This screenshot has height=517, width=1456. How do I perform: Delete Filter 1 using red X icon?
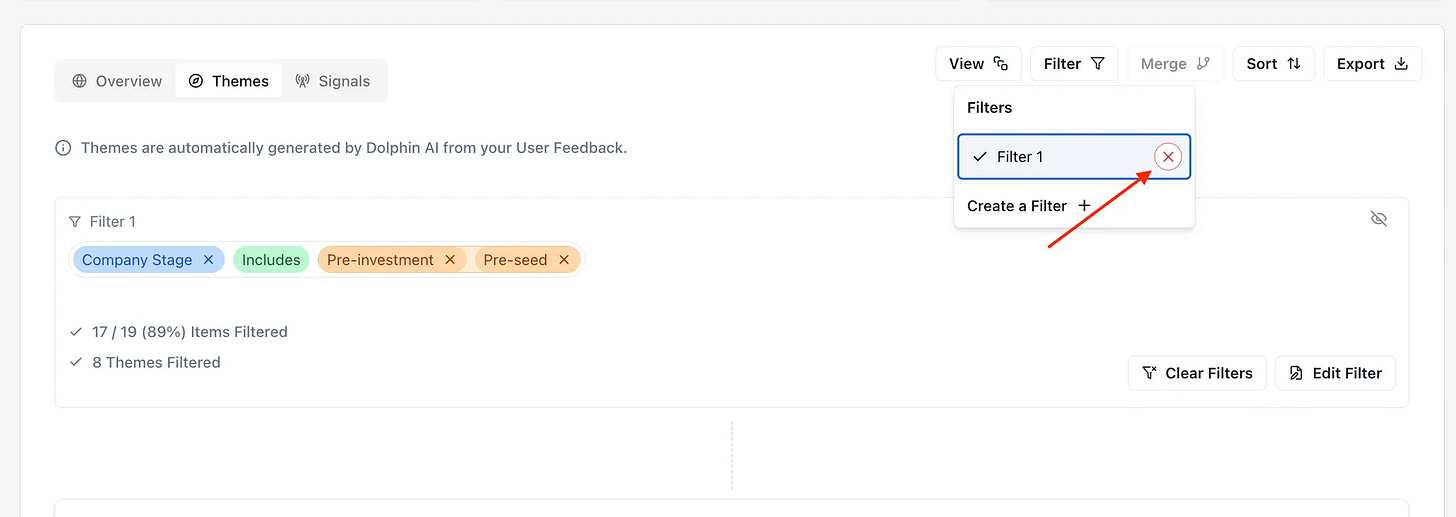(1168, 157)
